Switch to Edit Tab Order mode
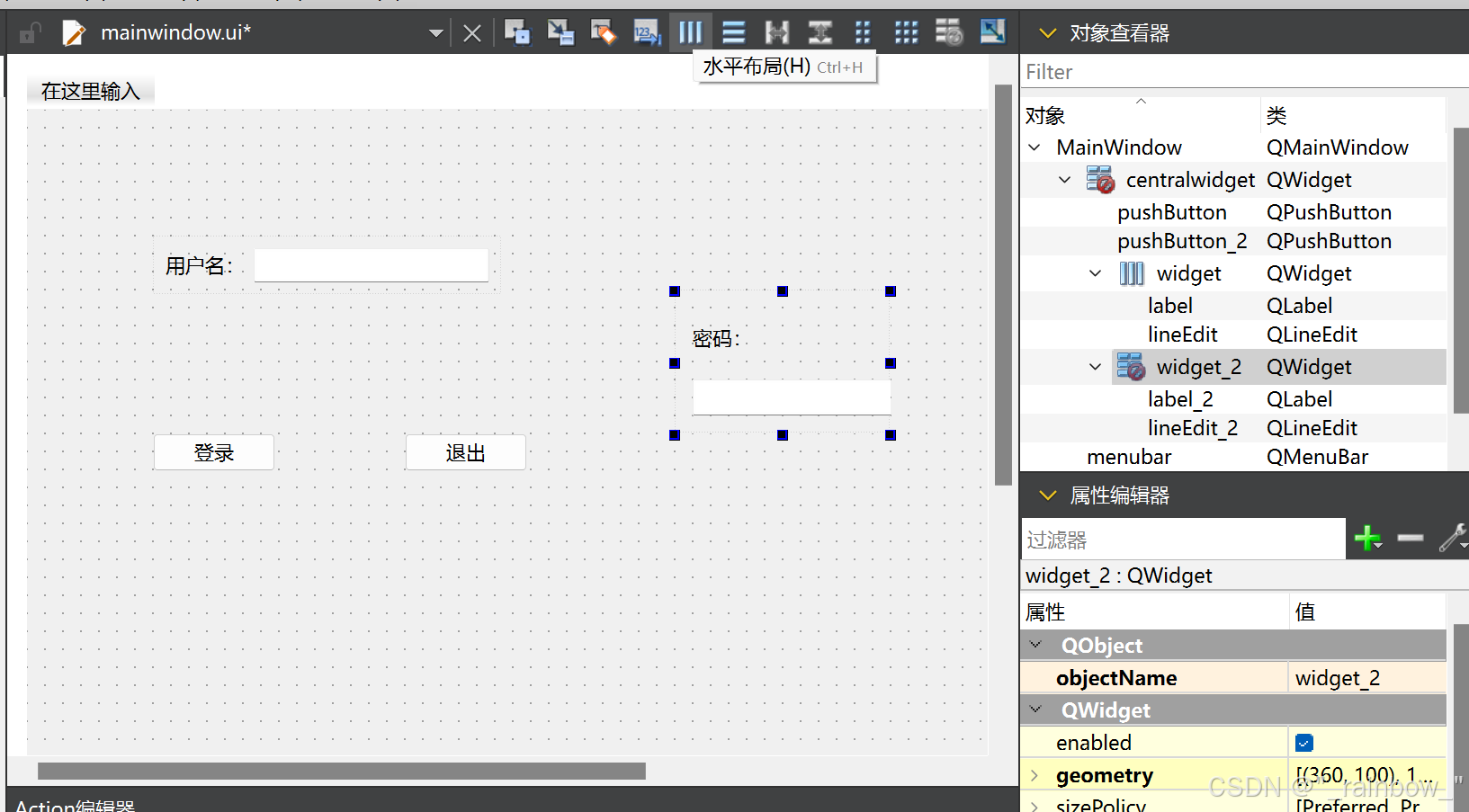 tap(647, 32)
